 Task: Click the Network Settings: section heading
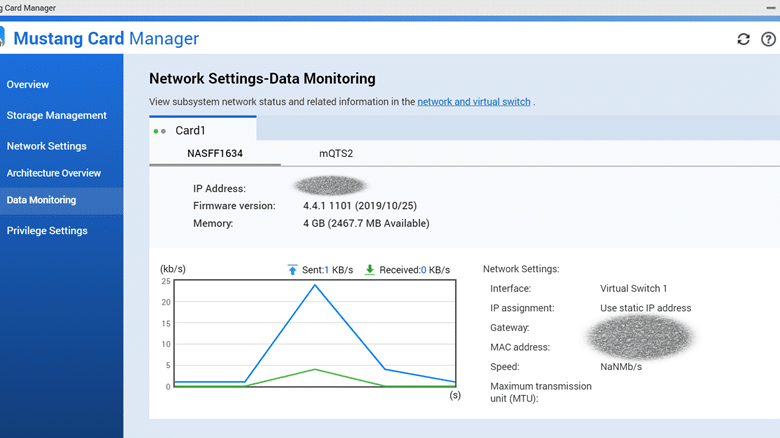click(x=521, y=269)
